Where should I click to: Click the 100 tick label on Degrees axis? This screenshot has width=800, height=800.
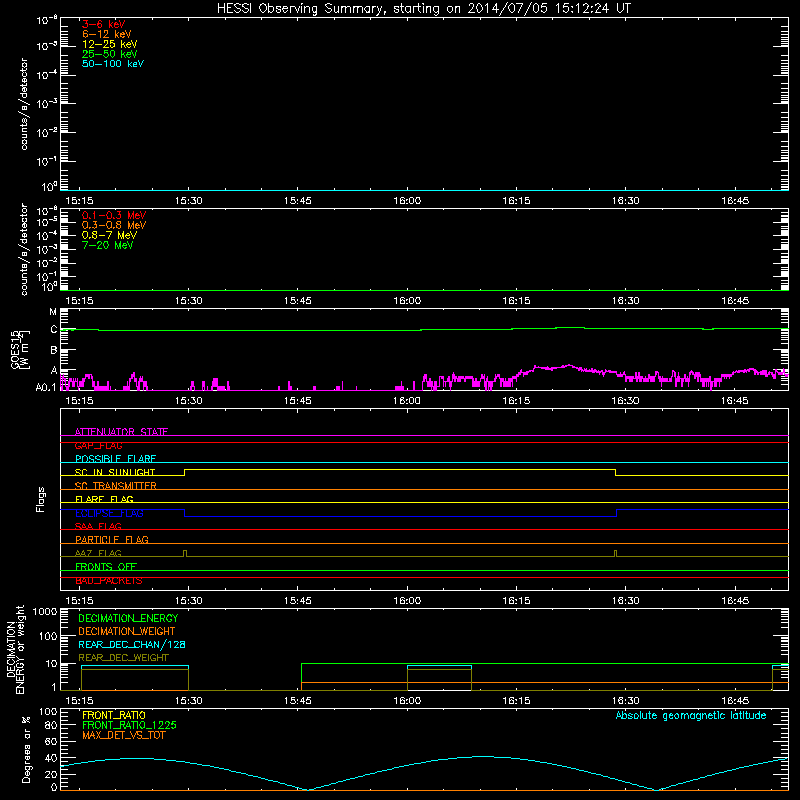(48, 712)
